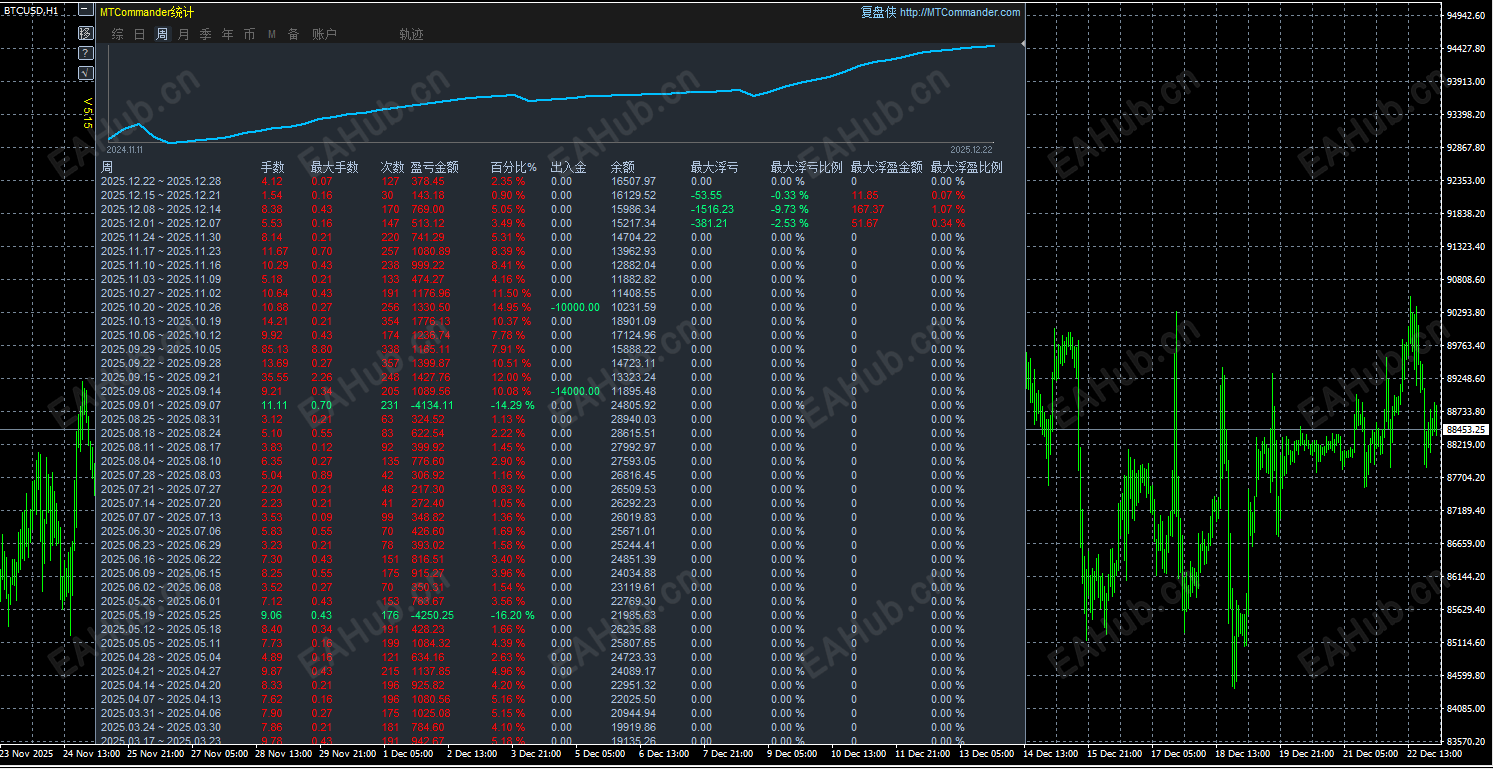The width and height of the screenshot is (1493, 769).
Task: Click the 23 Nov 2025 time axis label
Action: coord(26,753)
